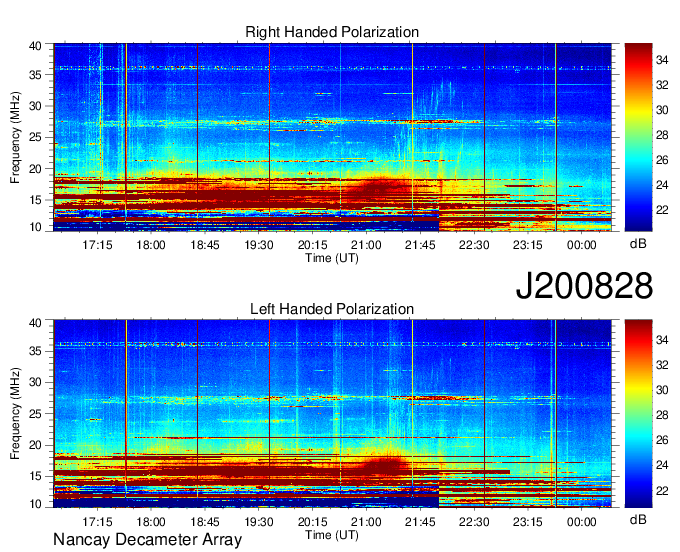Click the 18:00 tick label on the upper plot
Image resolution: width=680 pixels, height=552 pixels.
[x=151, y=245]
